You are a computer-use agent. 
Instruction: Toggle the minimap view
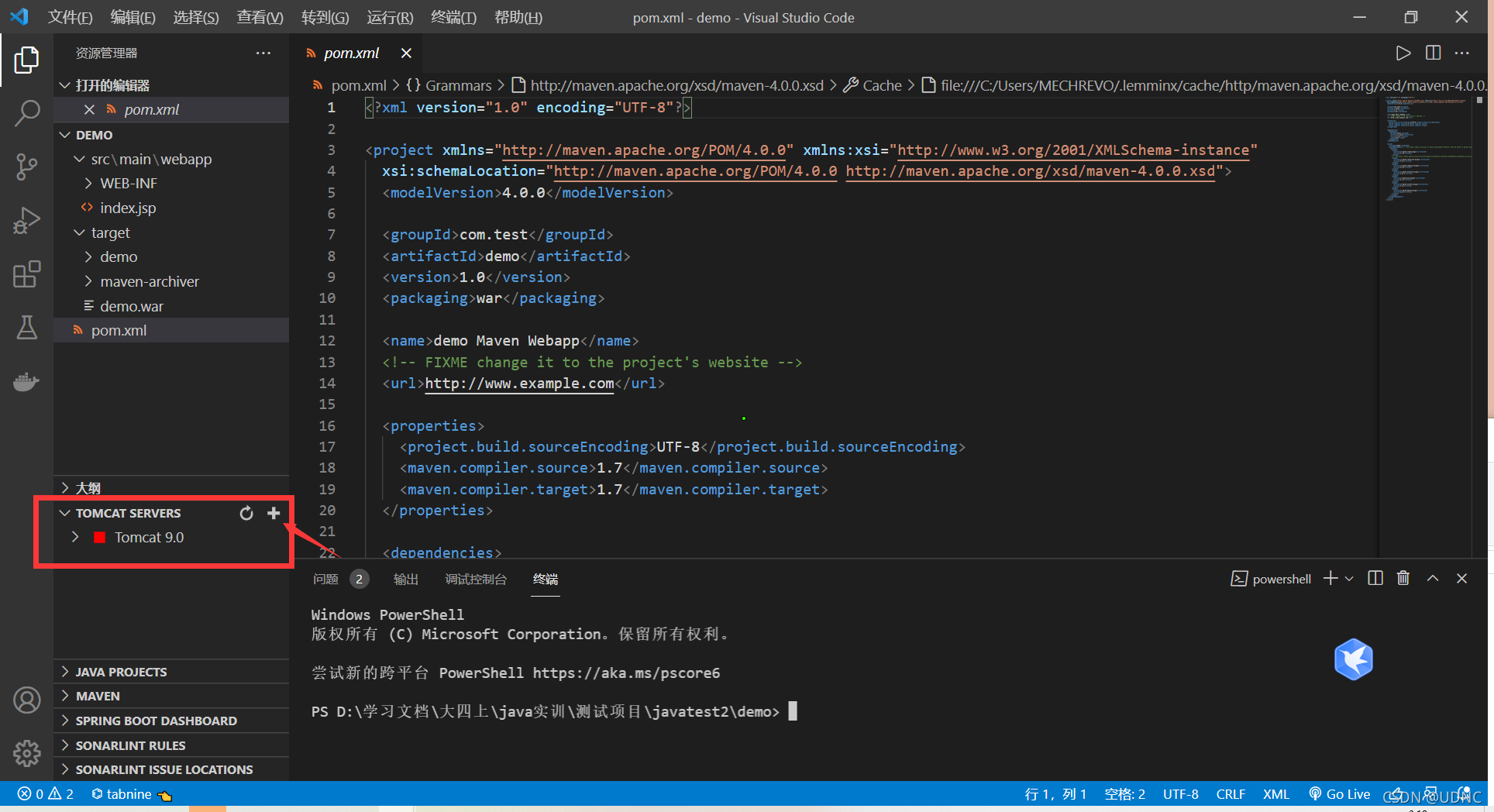pyautogui.click(x=1426, y=155)
